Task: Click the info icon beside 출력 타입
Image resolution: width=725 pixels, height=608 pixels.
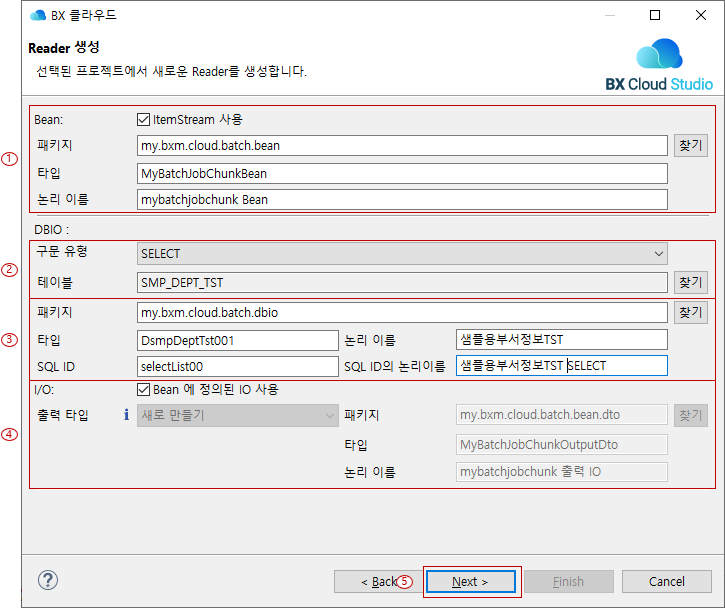Action: pyautogui.click(x=127, y=414)
